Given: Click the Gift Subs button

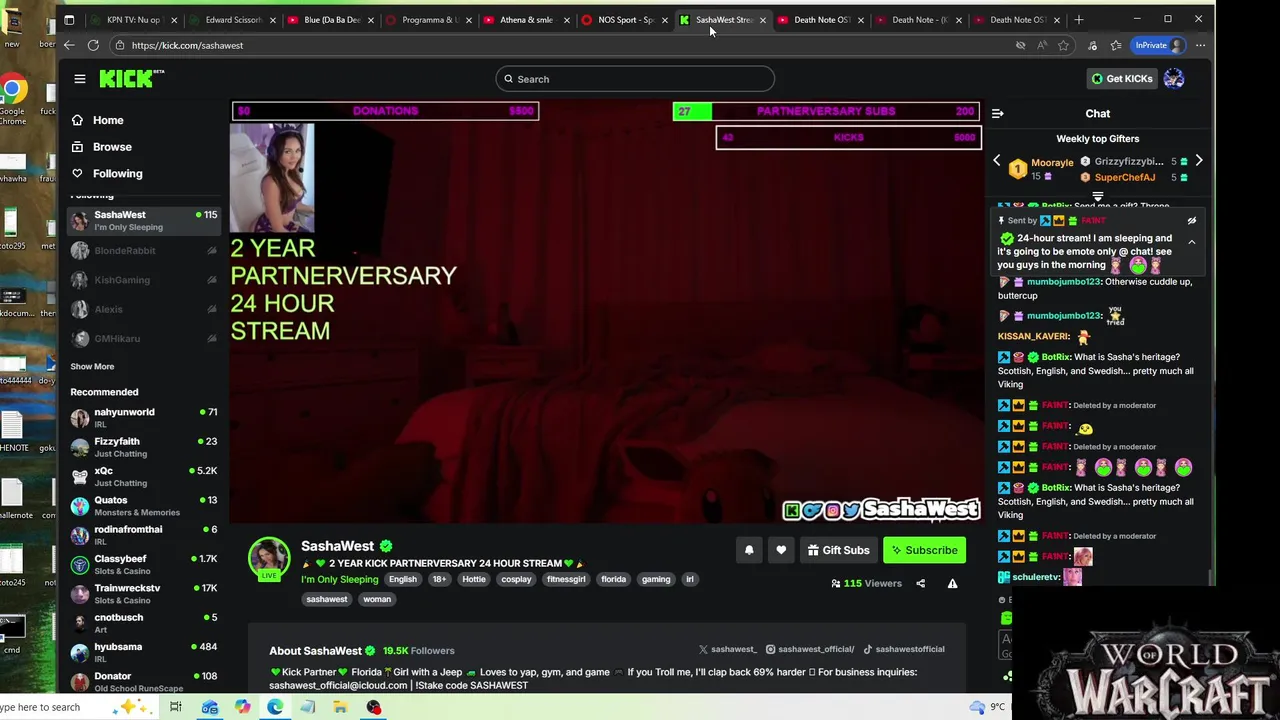Looking at the screenshot, I should 838,550.
